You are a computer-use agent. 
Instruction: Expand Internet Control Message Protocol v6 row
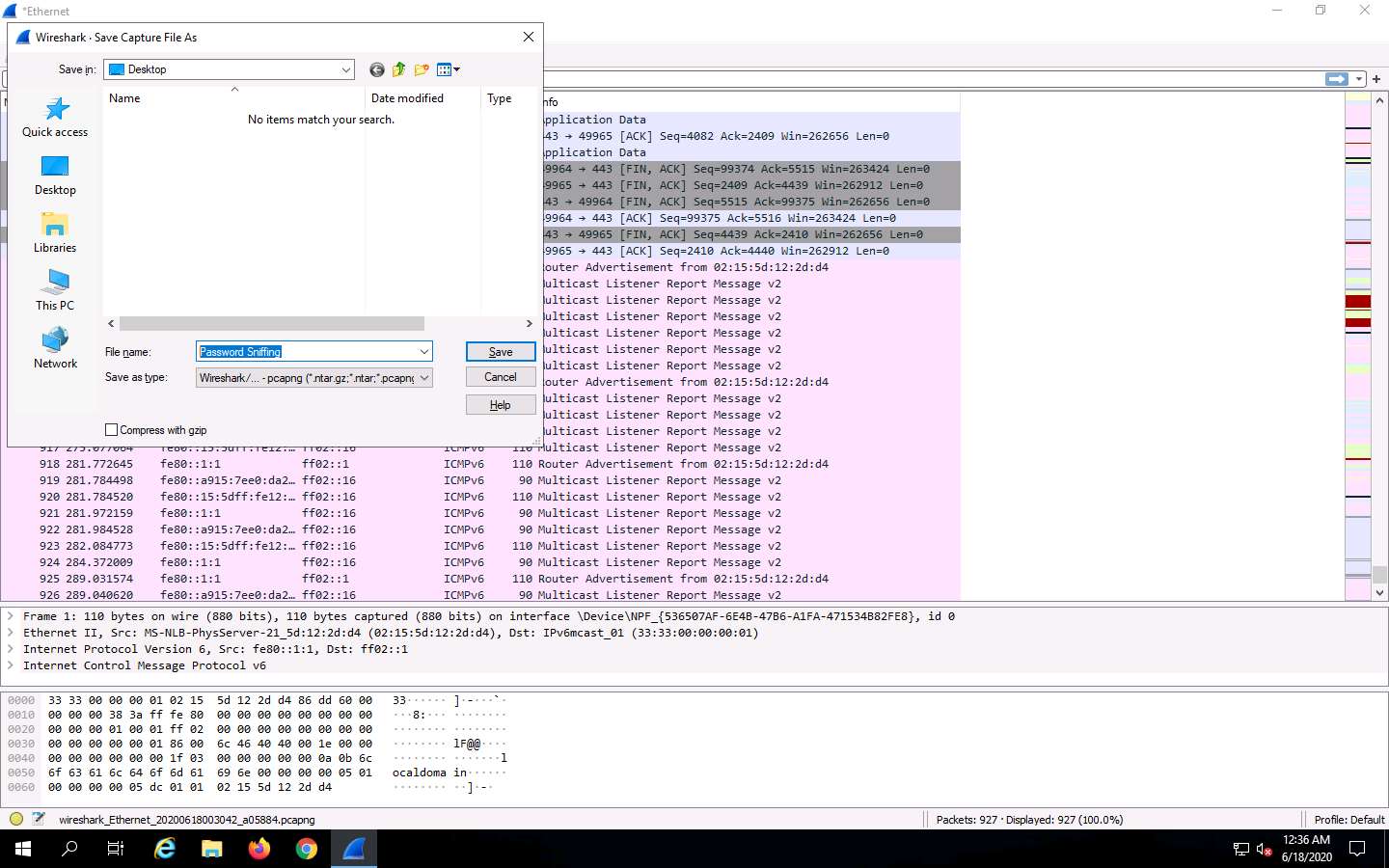(x=11, y=665)
